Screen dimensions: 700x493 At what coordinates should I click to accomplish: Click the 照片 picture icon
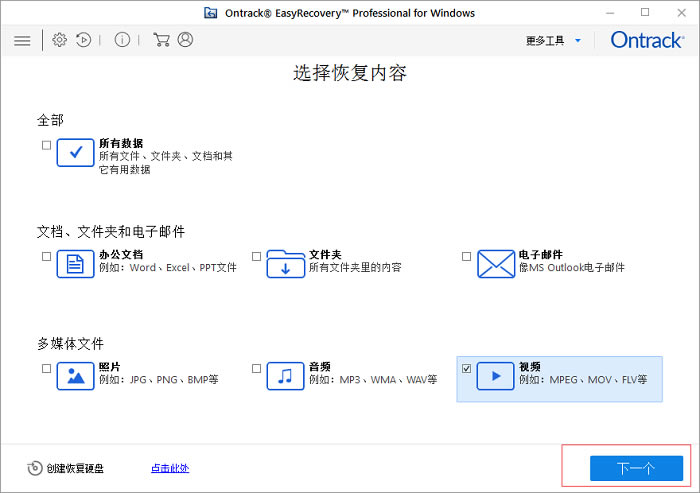tap(75, 376)
